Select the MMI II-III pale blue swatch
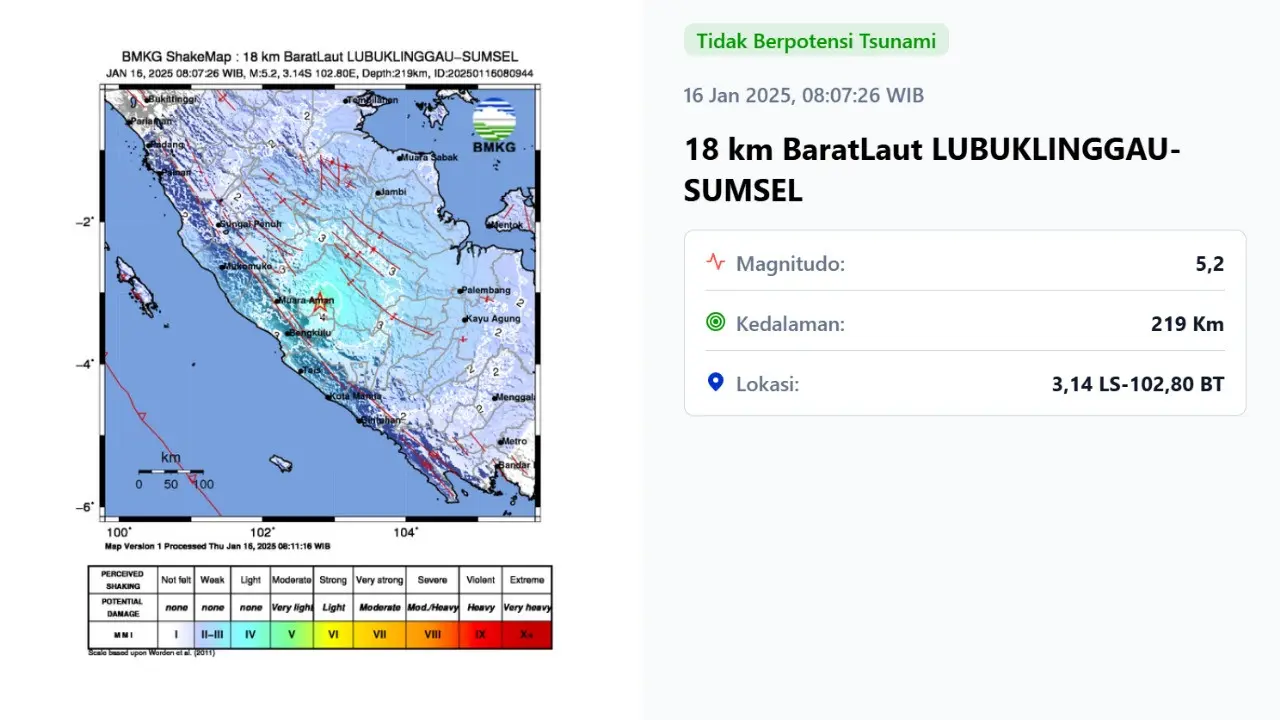Viewport: 1280px width, 720px height. point(212,635)
